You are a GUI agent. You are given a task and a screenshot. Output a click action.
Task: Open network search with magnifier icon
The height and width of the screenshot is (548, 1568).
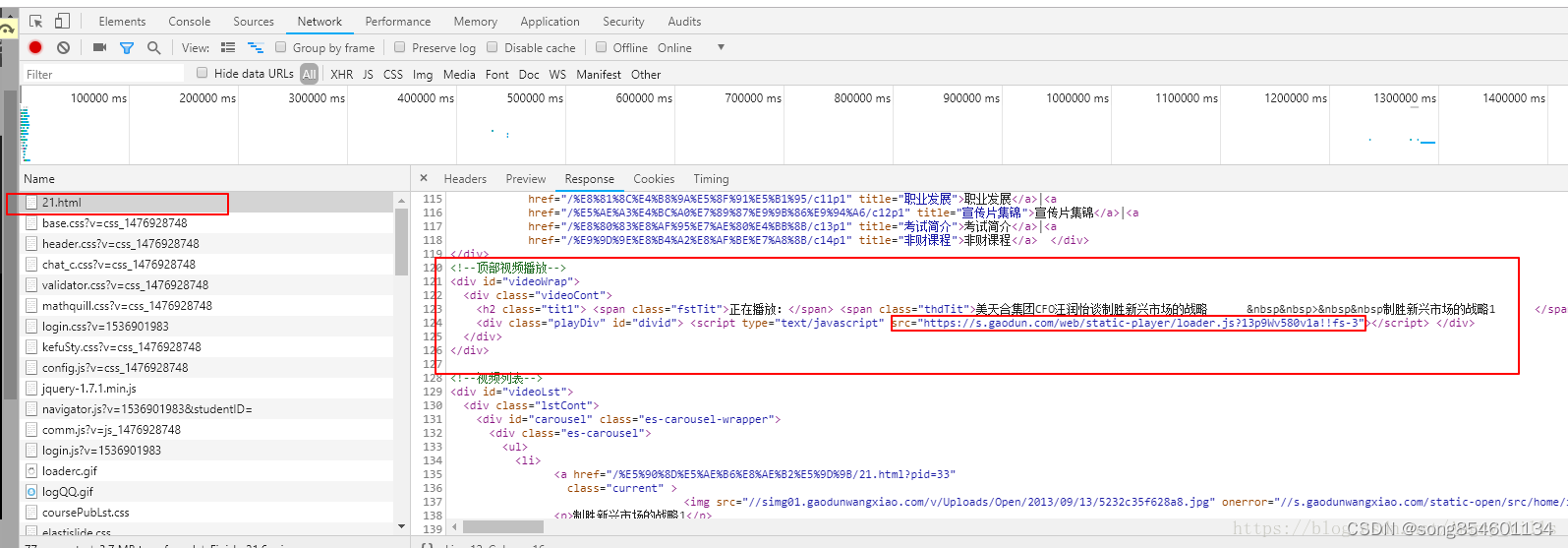153,47
